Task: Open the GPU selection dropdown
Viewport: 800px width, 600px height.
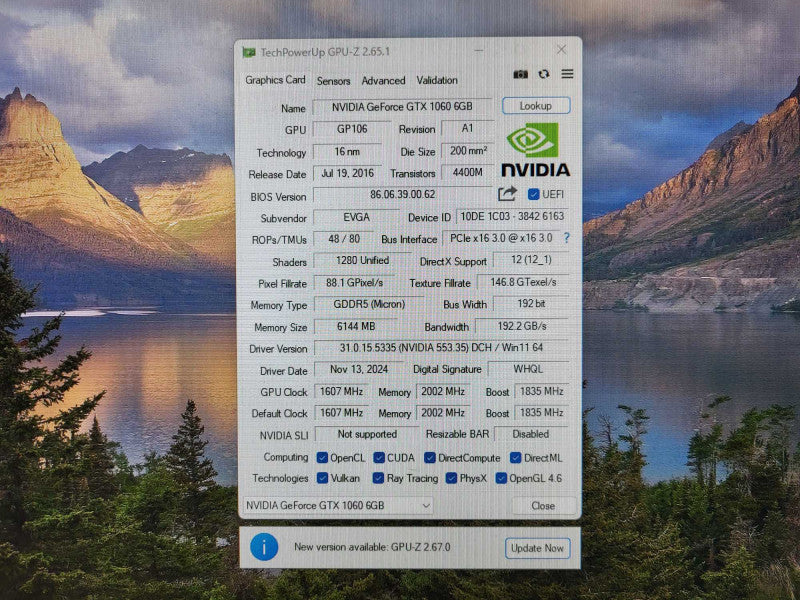Action: 338,505
